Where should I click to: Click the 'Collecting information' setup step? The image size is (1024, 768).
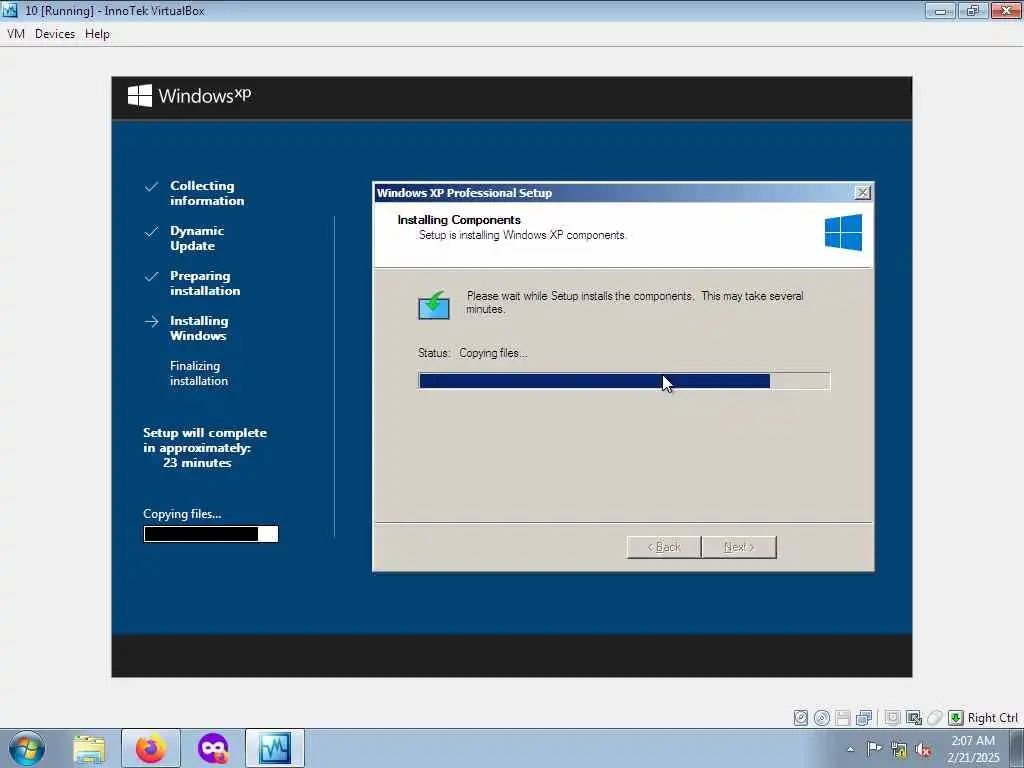[x=207, y=193]
